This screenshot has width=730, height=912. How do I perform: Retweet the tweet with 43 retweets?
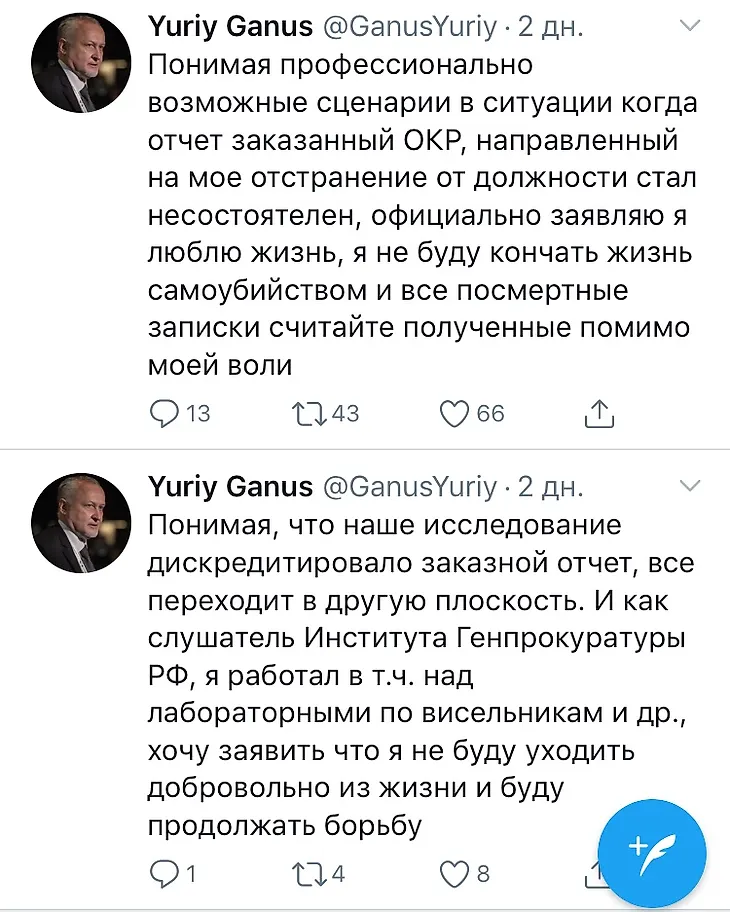click(310, 414)
